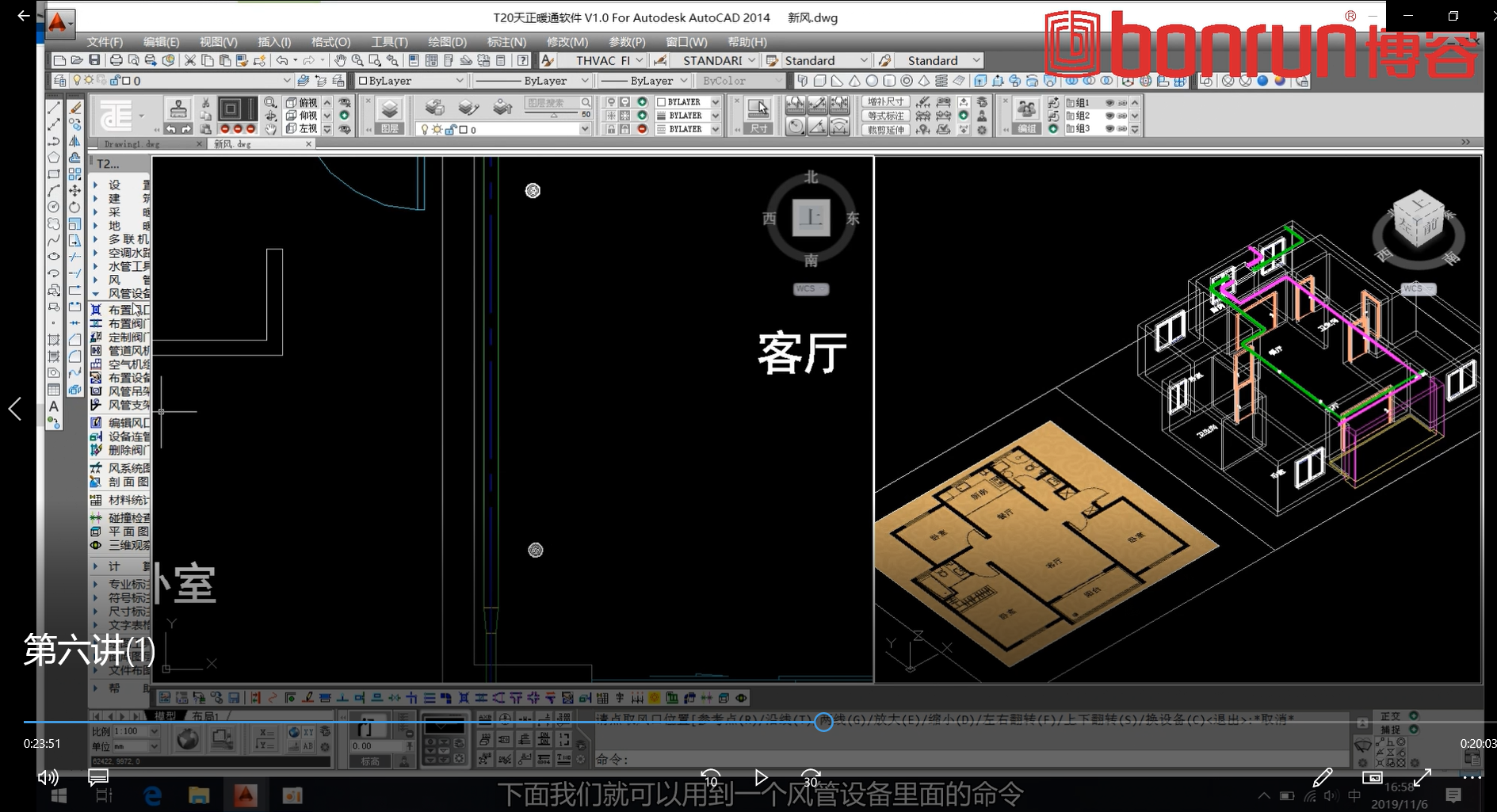
Task: Click the Erase tool in modify toolbar
Action: click(75, 108)
